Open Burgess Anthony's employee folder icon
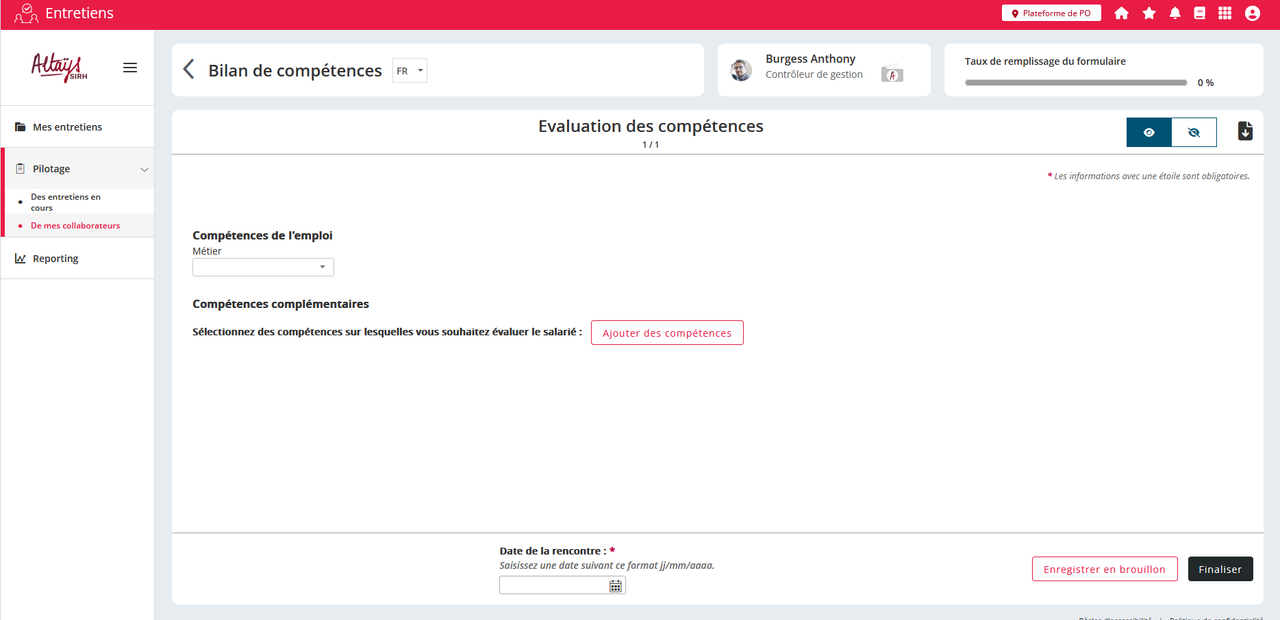 (891, 73)
